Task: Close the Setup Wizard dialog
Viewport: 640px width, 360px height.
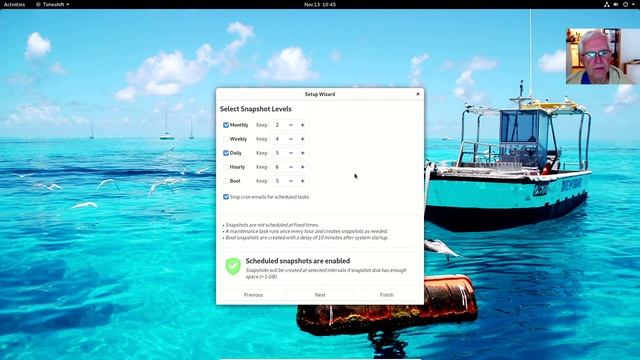Action: pyautogui.click(x=418, y=94)
